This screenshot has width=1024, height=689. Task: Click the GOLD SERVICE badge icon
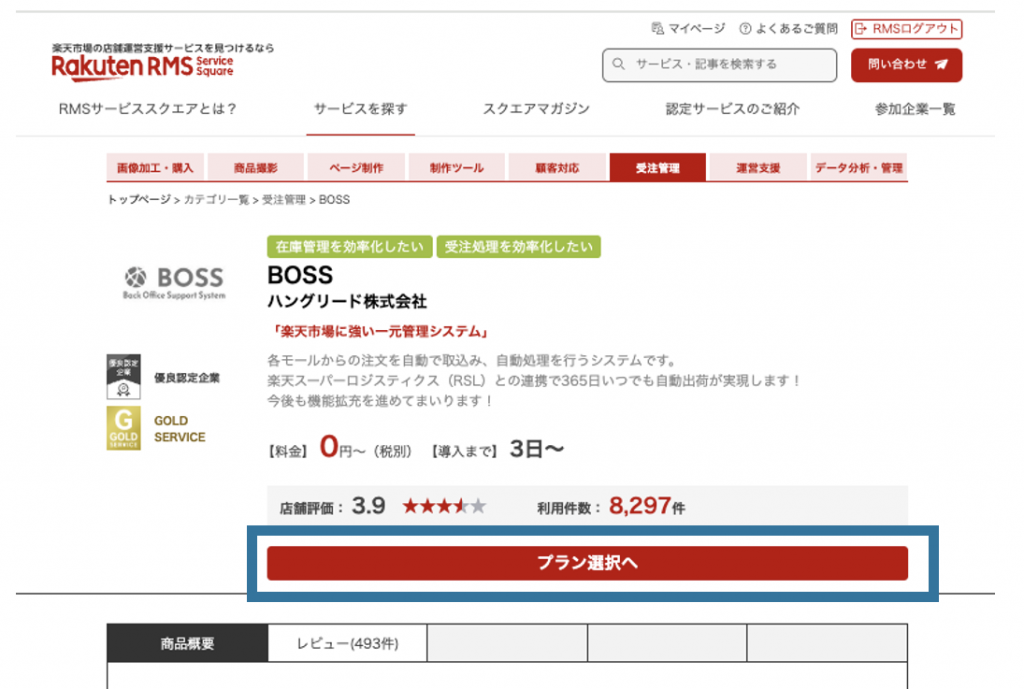tap(122, 428)
